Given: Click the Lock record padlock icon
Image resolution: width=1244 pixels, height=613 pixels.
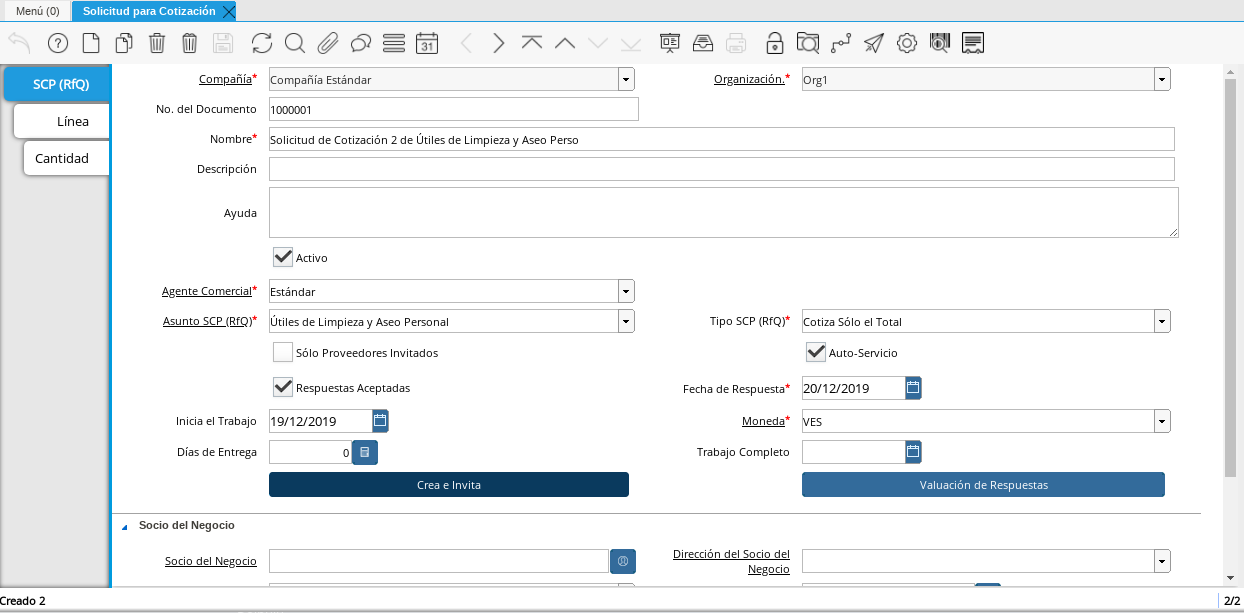Looking at the screenshot, I should [774, 43].
